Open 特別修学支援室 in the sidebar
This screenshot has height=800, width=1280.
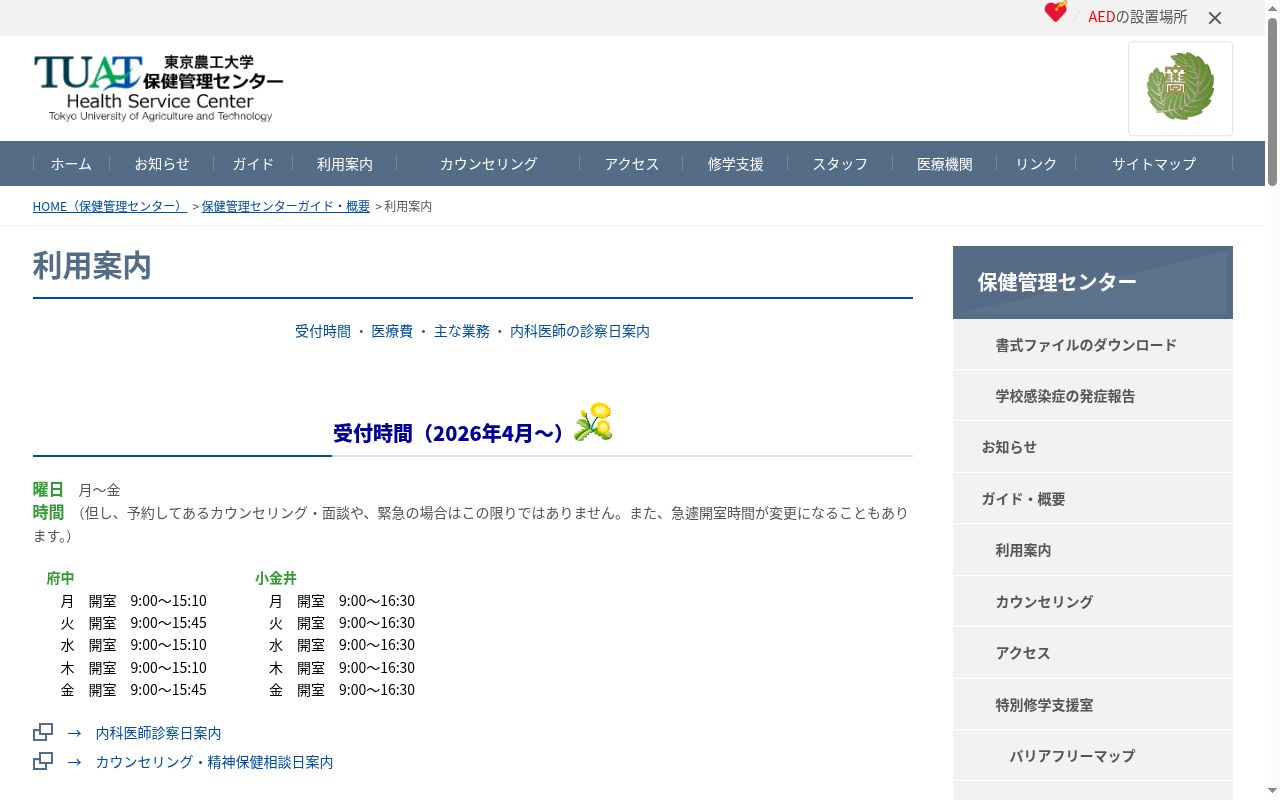tap(1093, 705)
